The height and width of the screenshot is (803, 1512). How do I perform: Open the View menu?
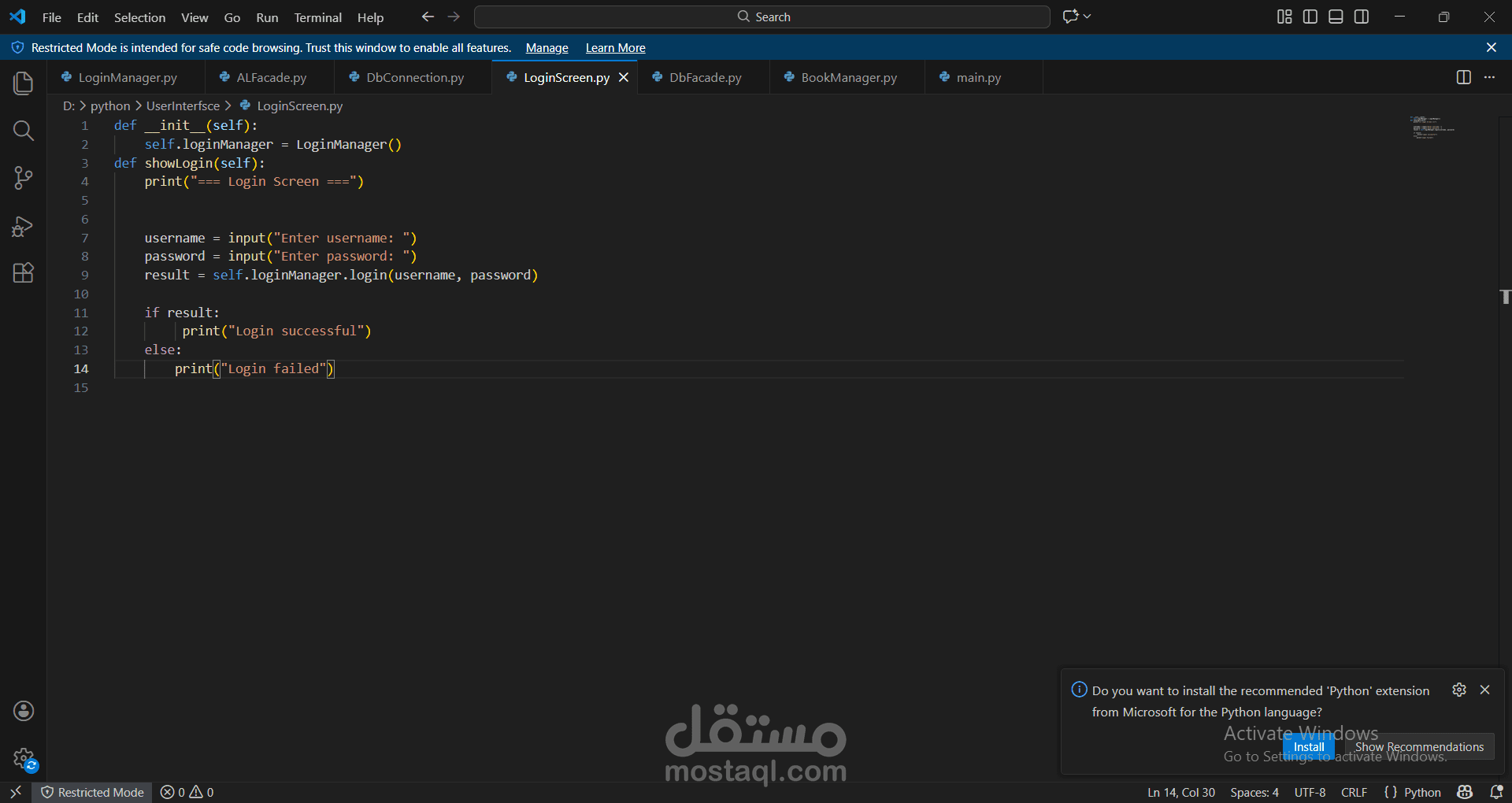coord(195,17)
